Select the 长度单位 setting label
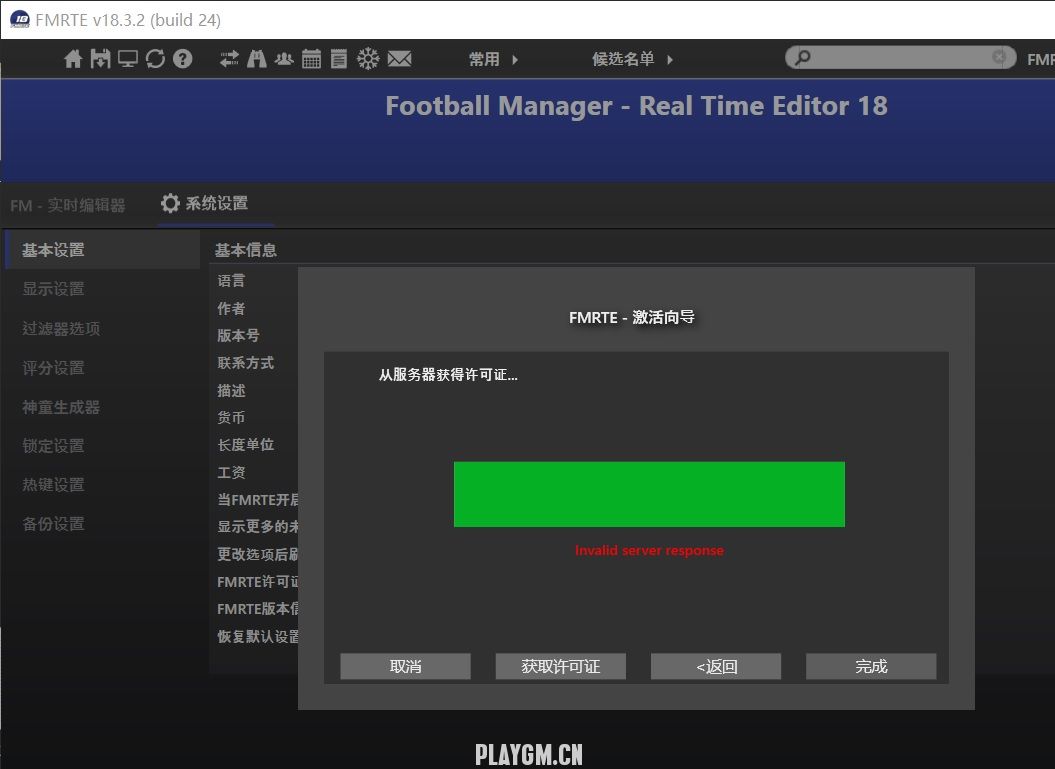Screen dimensions: 1055x769 coord(246,445)
